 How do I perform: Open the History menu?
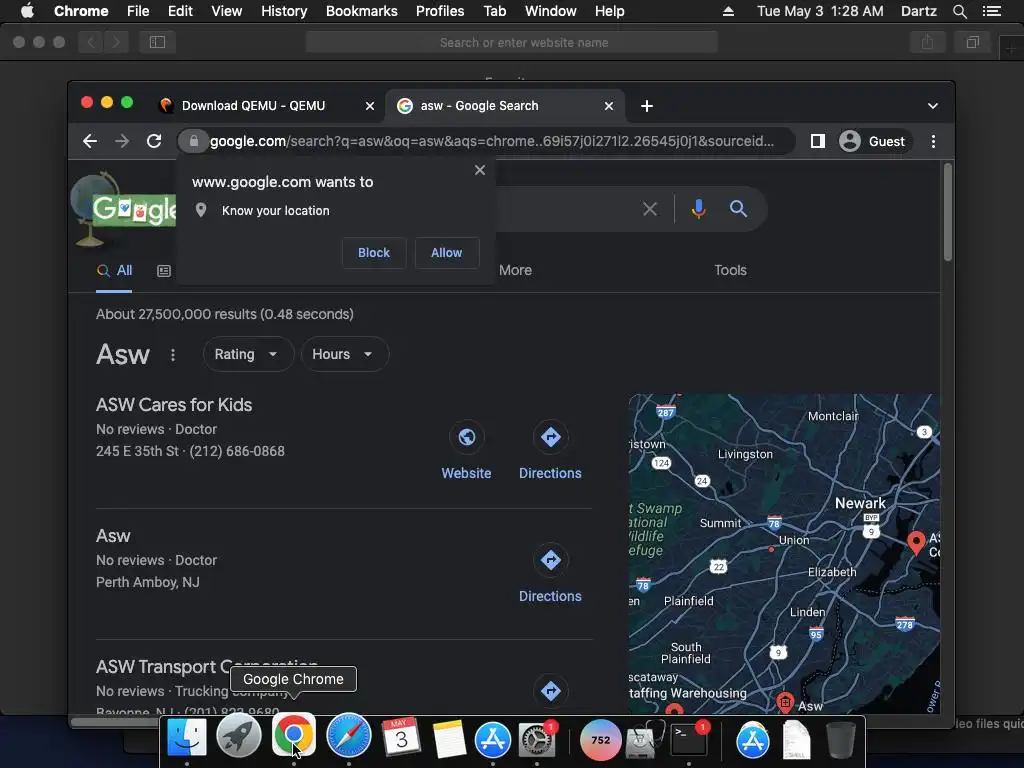(284, 11)
